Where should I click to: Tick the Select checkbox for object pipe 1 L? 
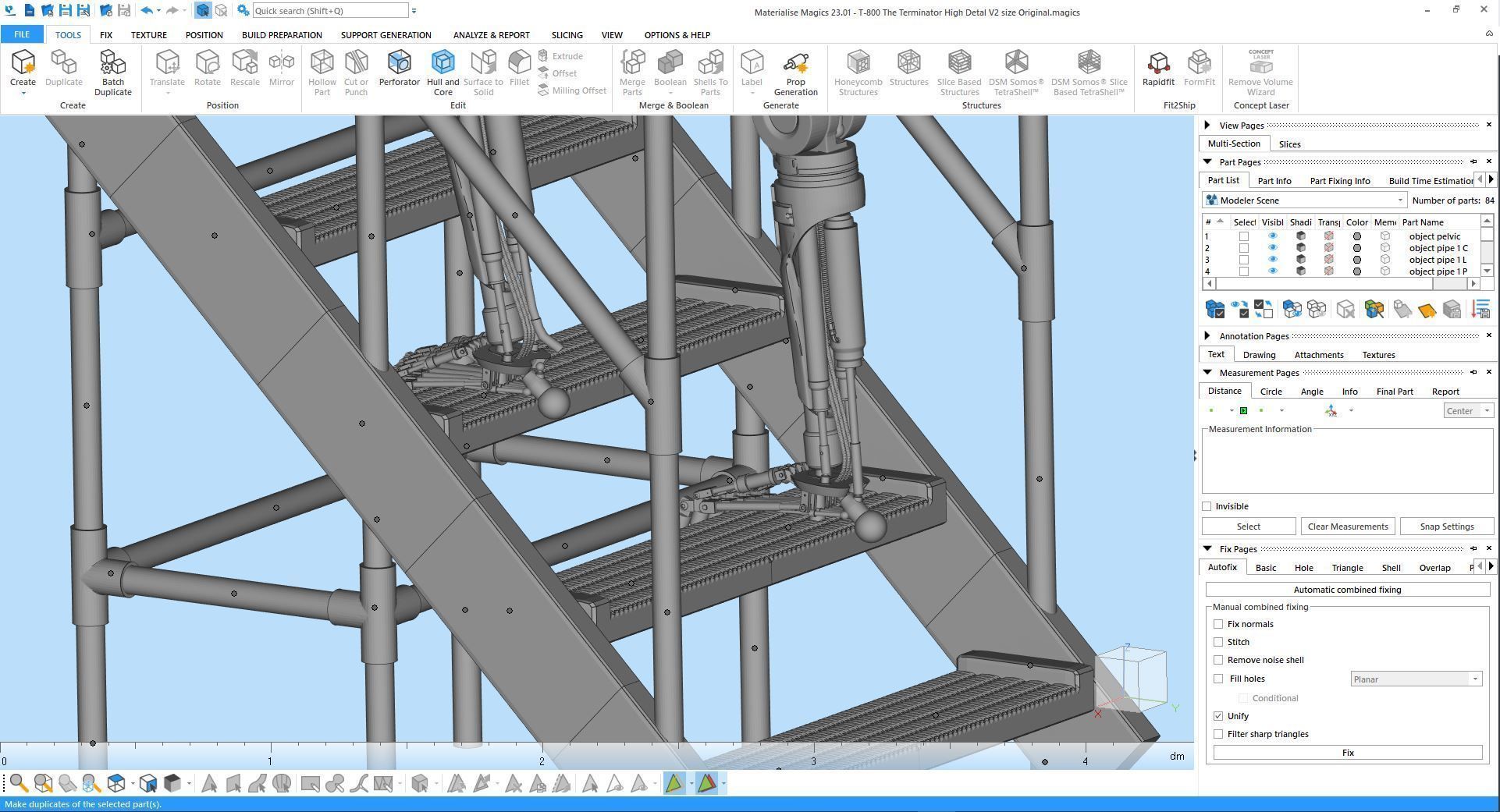pos(1244,260)
